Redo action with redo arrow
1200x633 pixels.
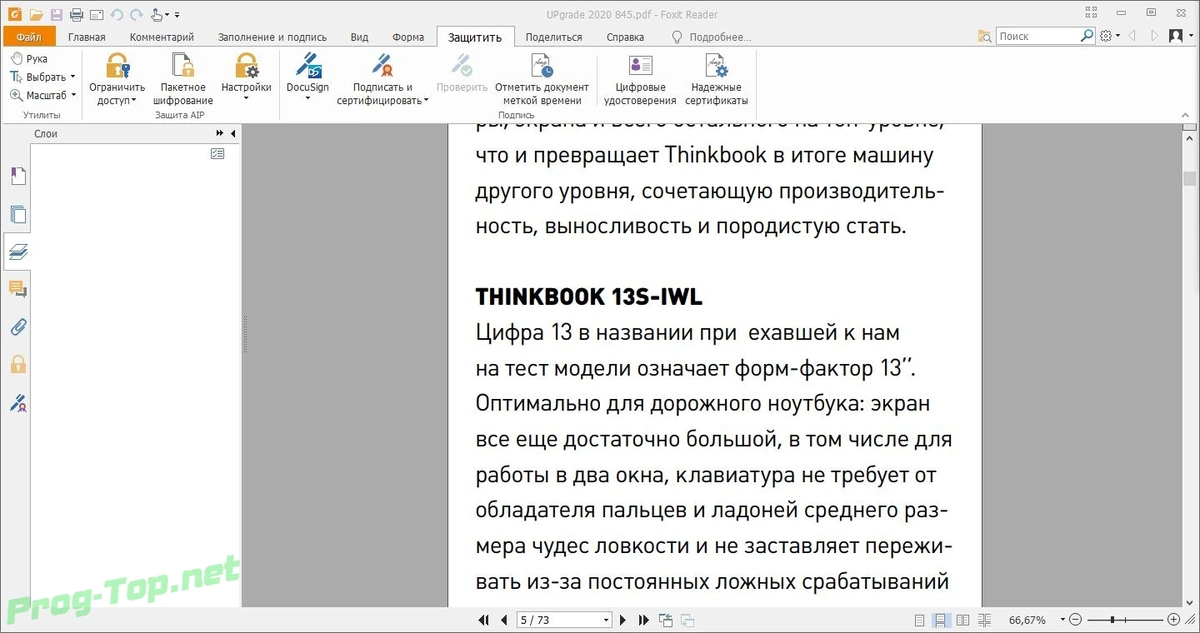135,14
